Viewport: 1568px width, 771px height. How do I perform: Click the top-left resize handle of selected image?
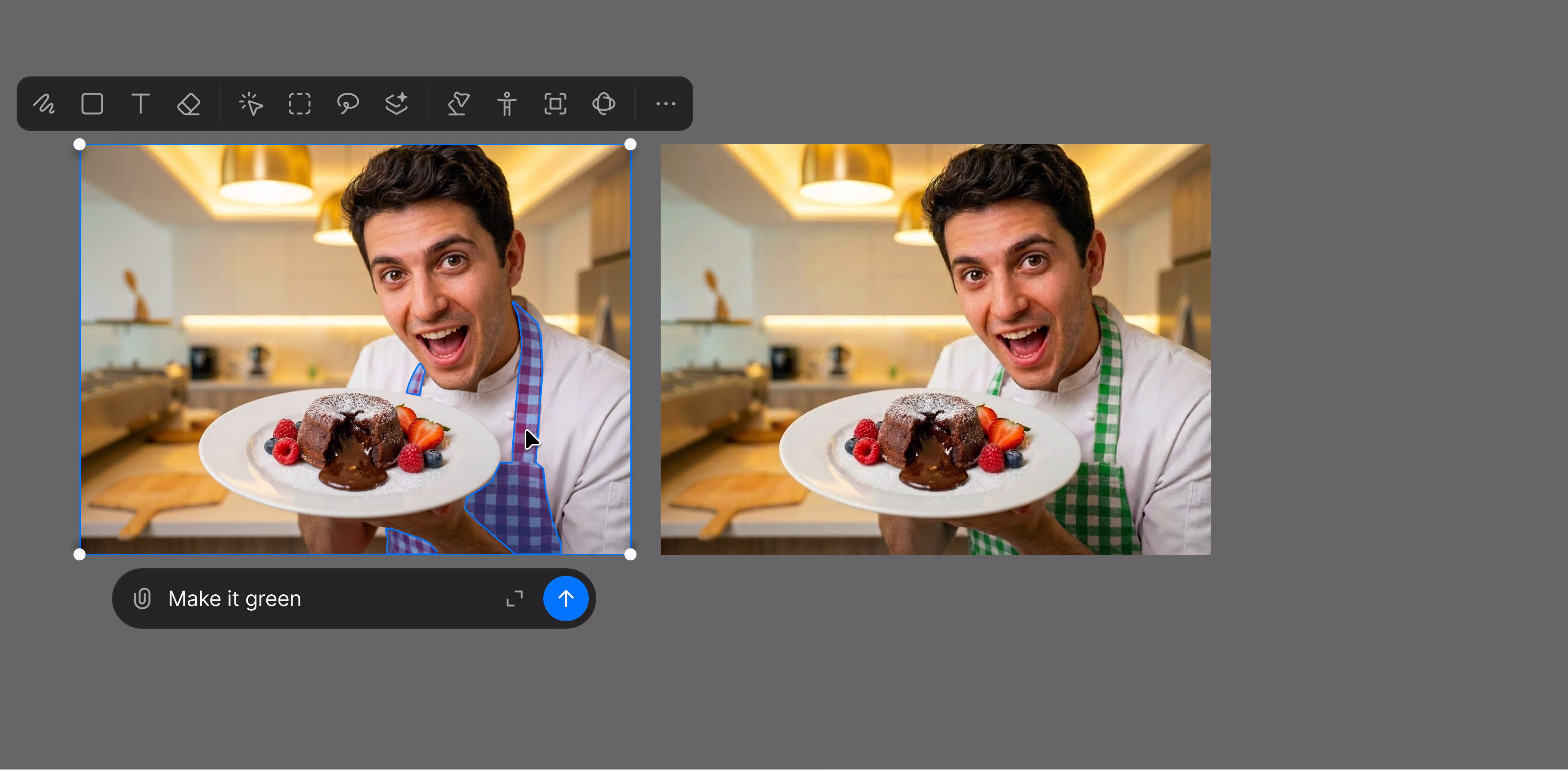pyautogui.click(x=80, y=145)
